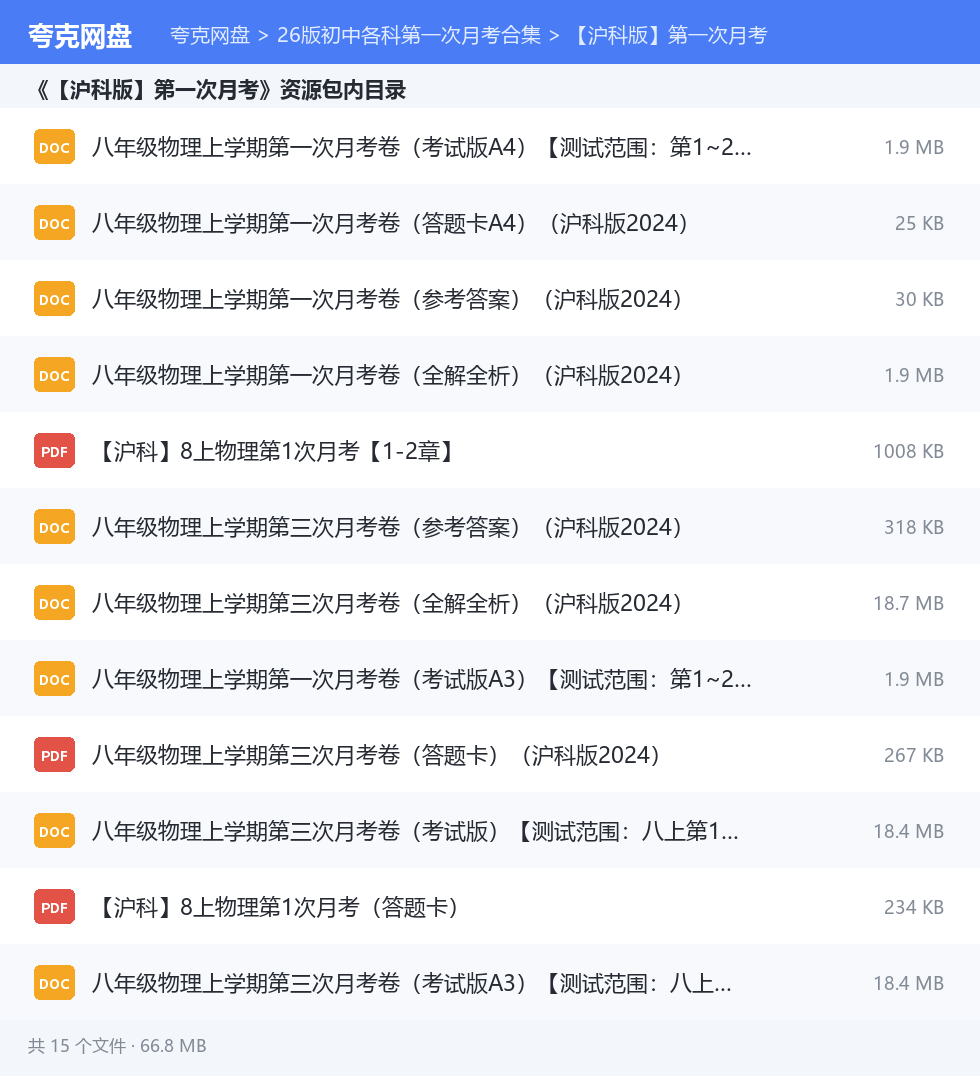Image resolution: width=980 pixels, height=1076 pixels.
Task: Open file 第一次月考卷（参考答案）（沪科版2024）
Action: click(387, 299)
